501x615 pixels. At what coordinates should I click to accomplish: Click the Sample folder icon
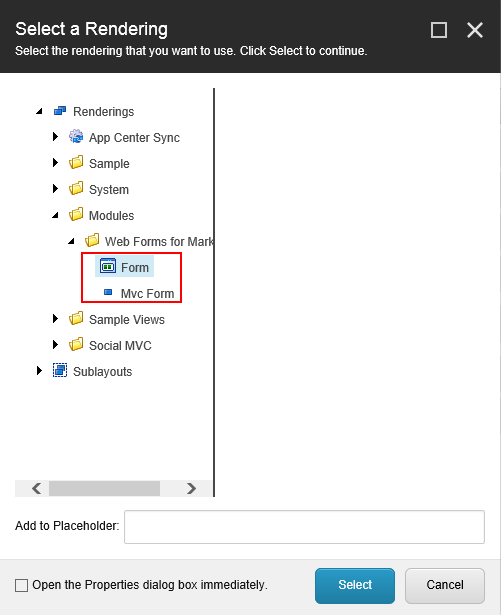tap(76, 163)
